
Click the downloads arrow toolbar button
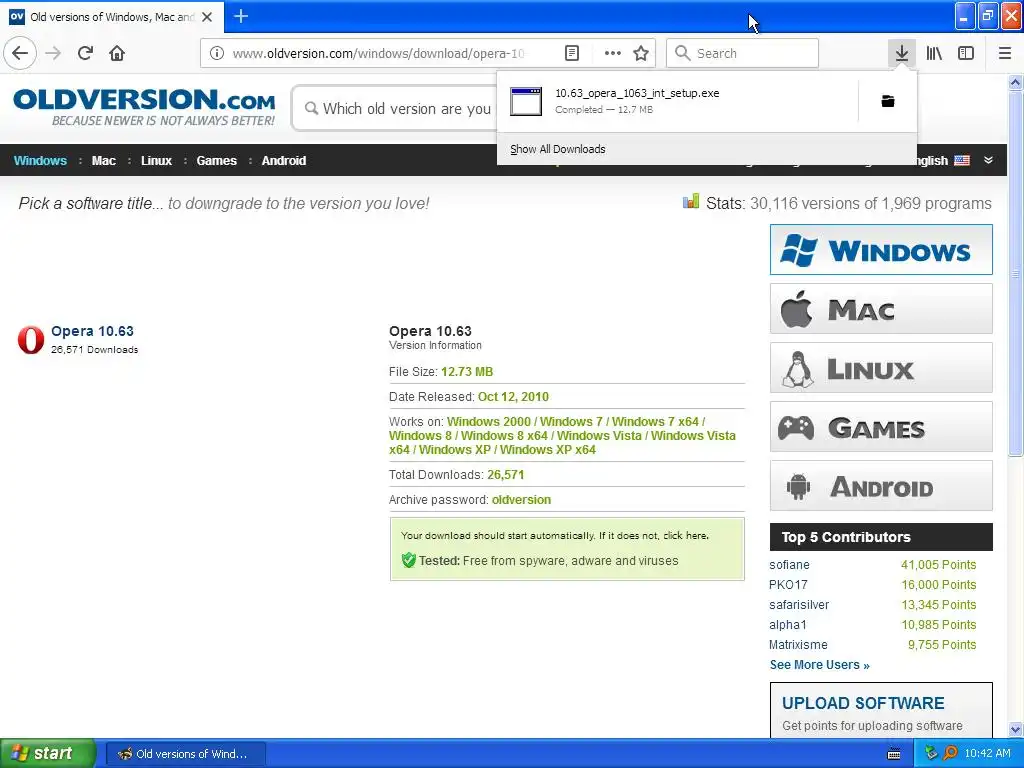pos(901,53)
